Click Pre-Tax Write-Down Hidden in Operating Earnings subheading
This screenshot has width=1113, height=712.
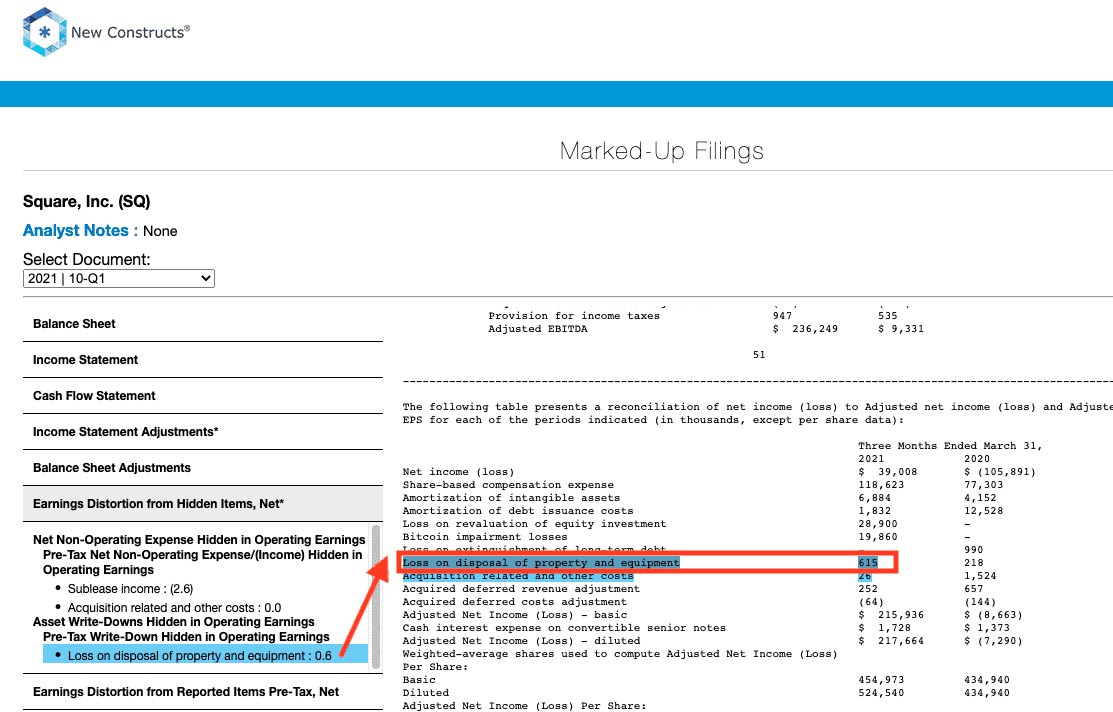tap(186, 637)
